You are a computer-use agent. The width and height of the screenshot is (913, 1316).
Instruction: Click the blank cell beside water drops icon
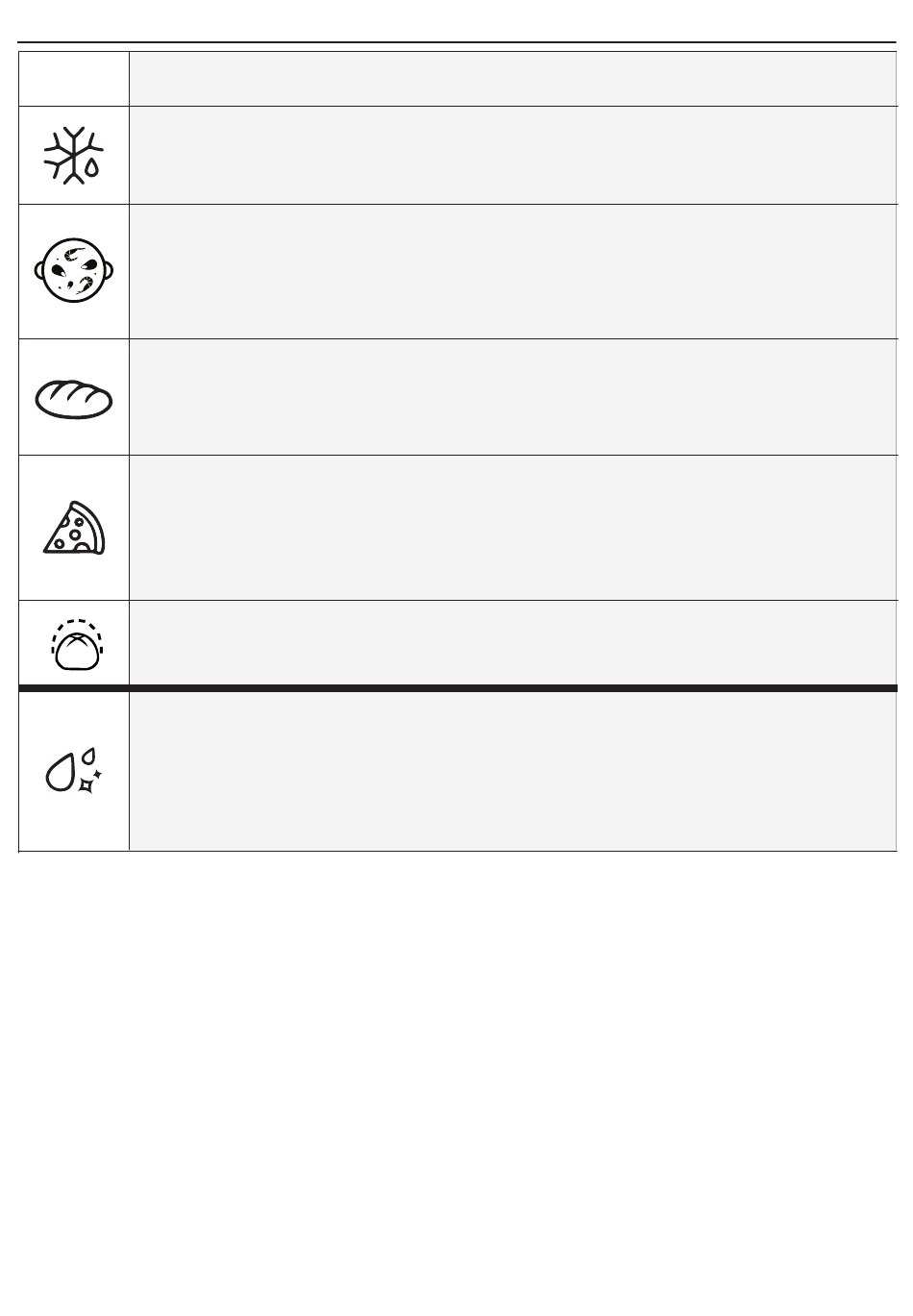[513, 771]
